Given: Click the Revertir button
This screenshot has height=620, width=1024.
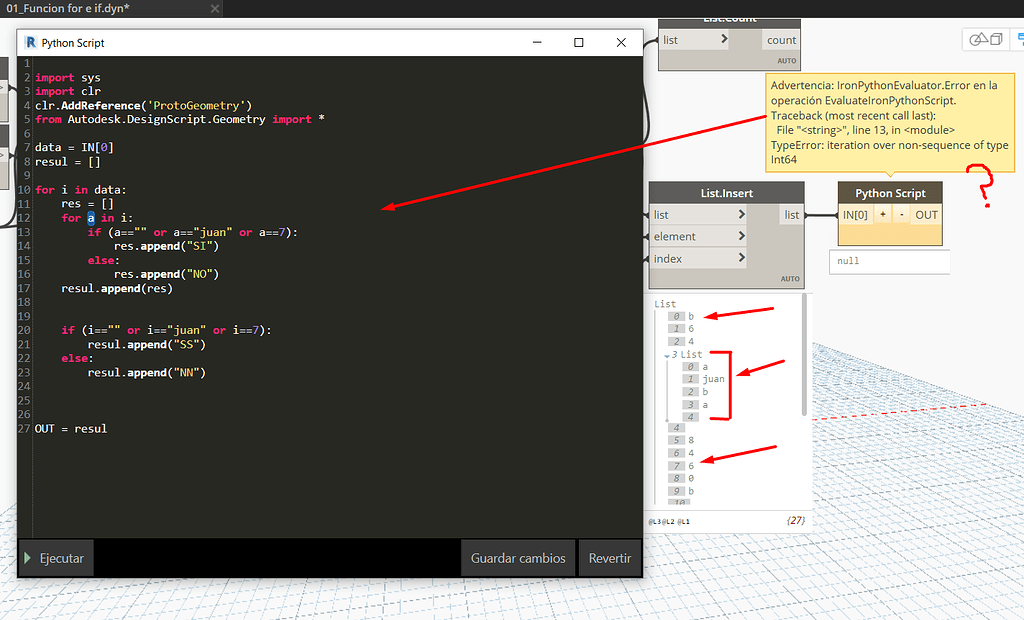Looking at the screenshot, I should (x=609, y=558).
